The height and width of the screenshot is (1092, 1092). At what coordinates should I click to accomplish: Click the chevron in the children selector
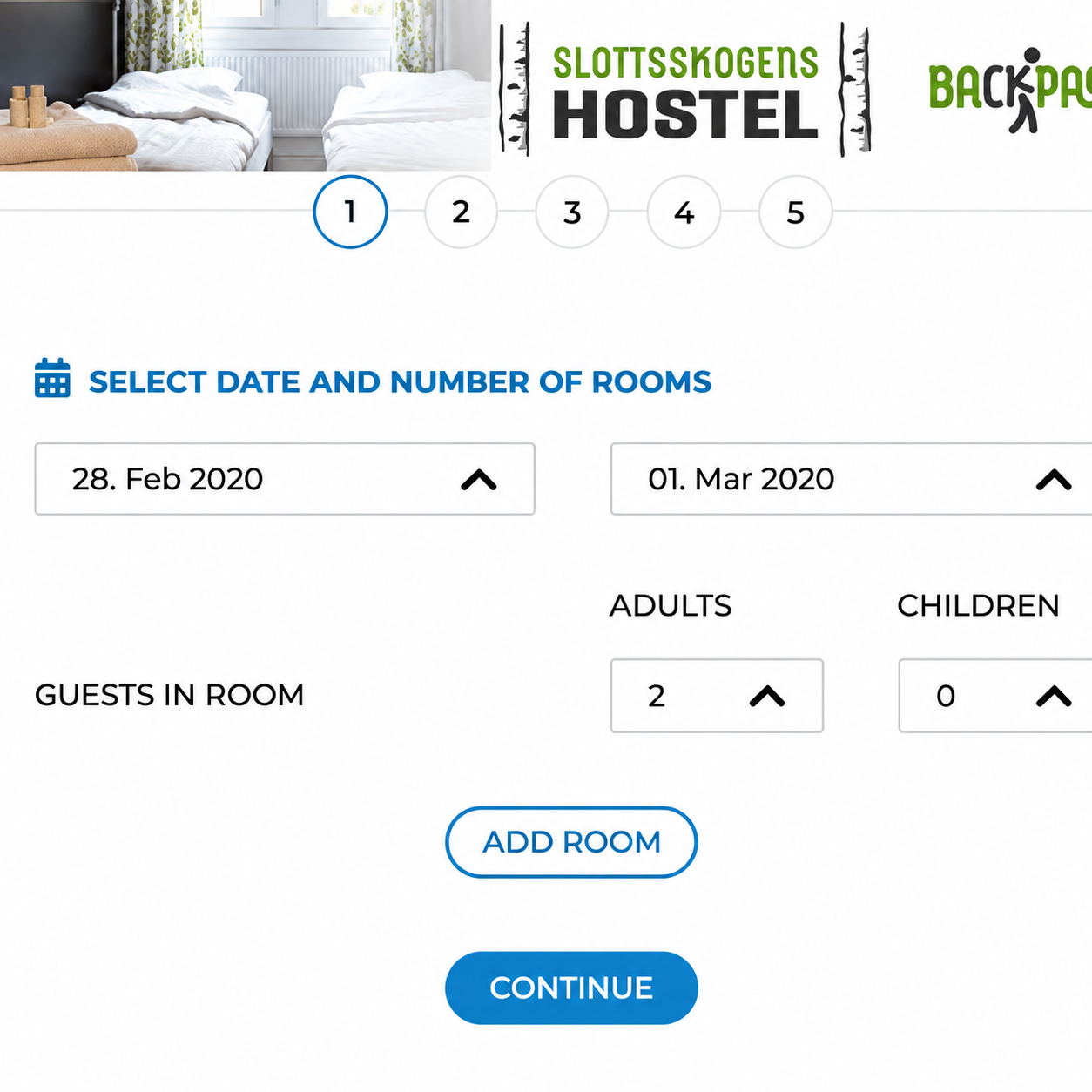click(1054, 696)
